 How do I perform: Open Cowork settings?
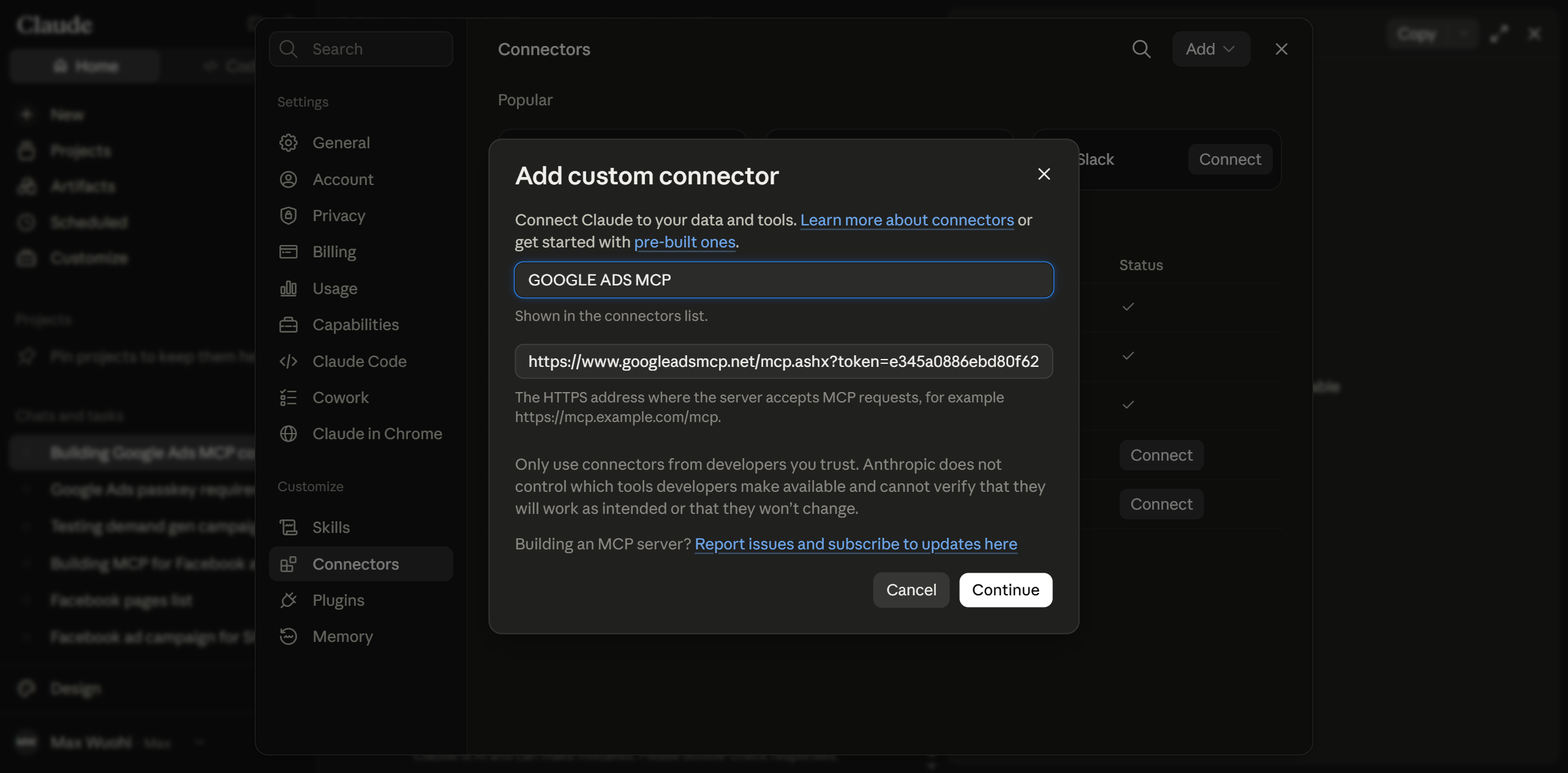[361, 398]
